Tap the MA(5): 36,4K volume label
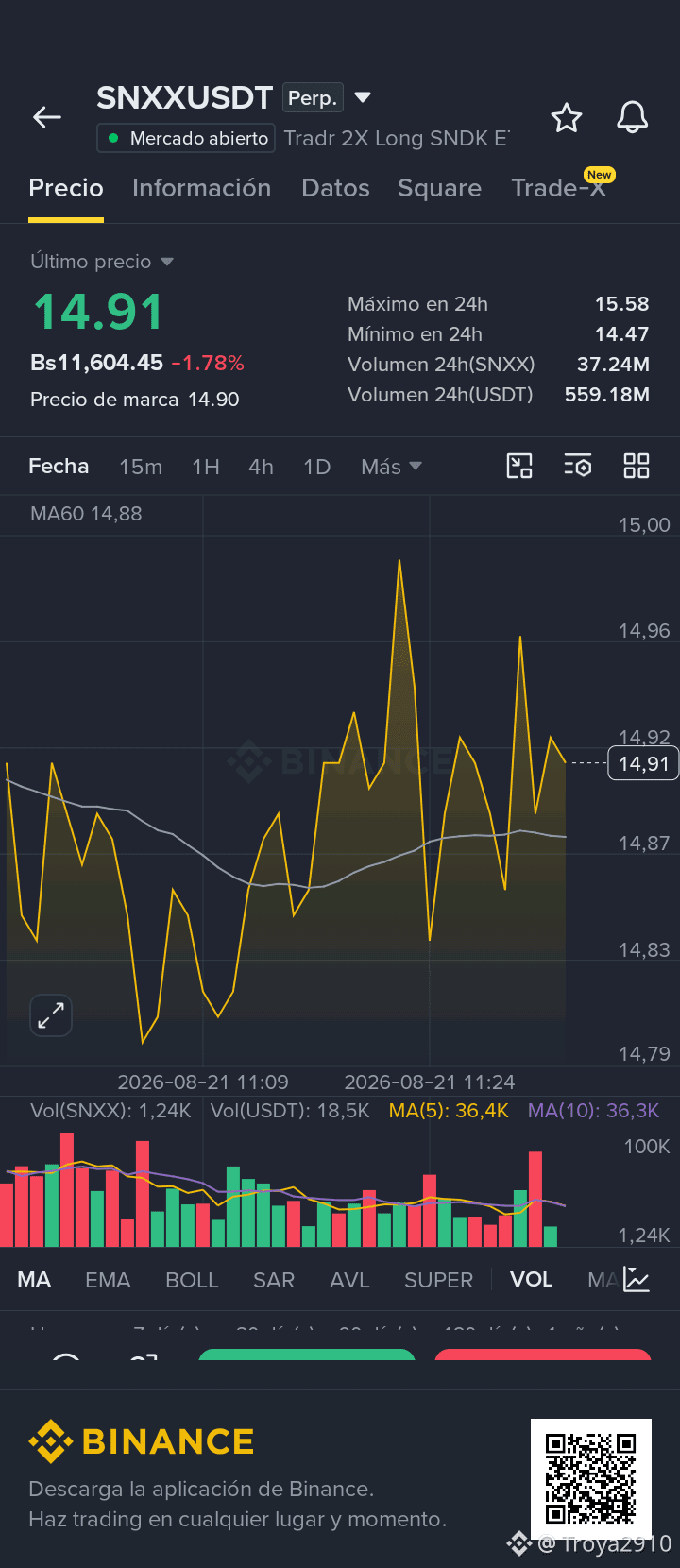The height and width of the screenshot is (1568, 680). (449, 1111)
